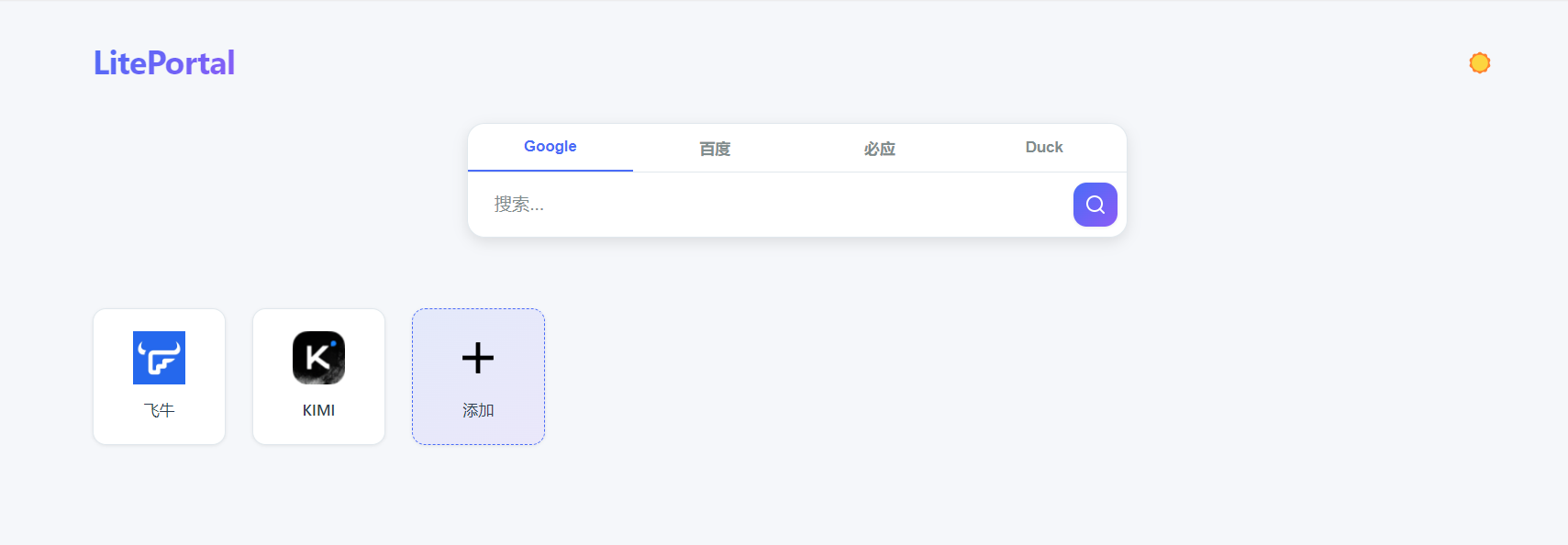The image size is (1568, 545).
Task: Switch to the Google search tab
Action: (x=550, y=147)
